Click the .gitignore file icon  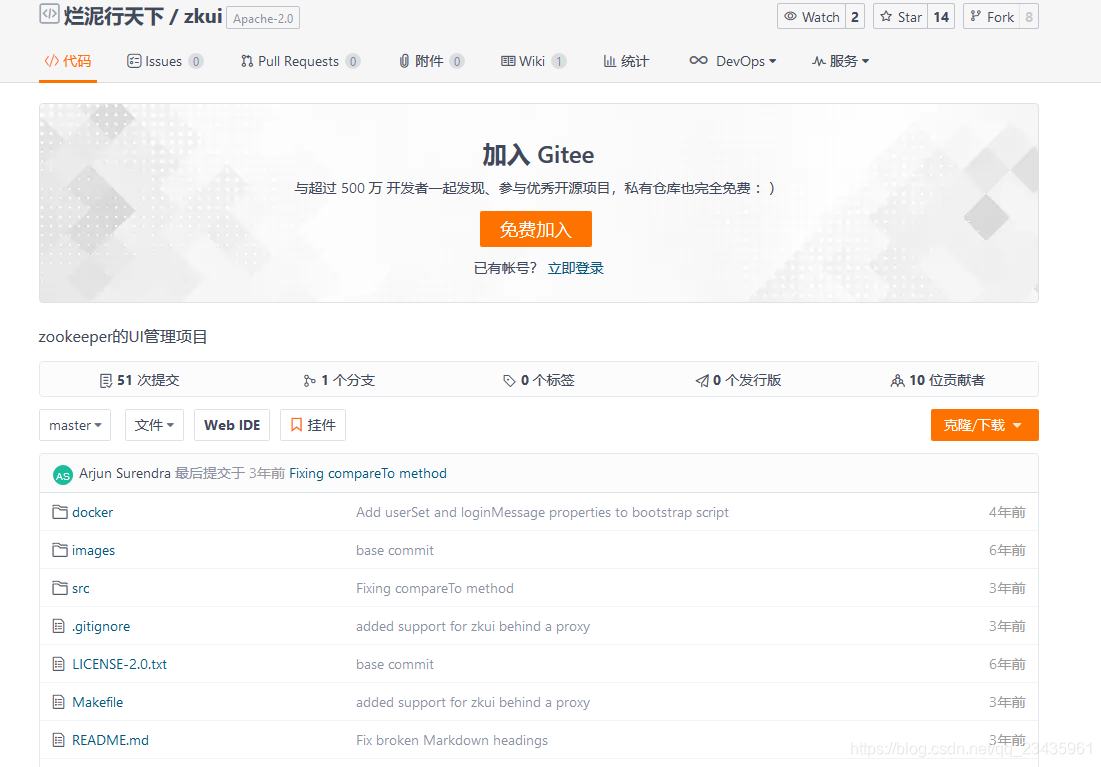pos(59,626)
